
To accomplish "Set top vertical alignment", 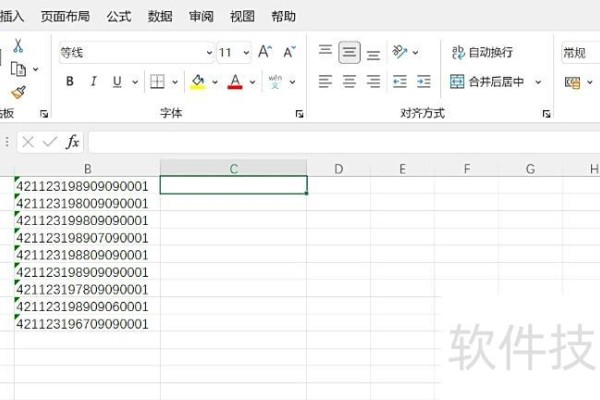I will (x=325, y=50).
